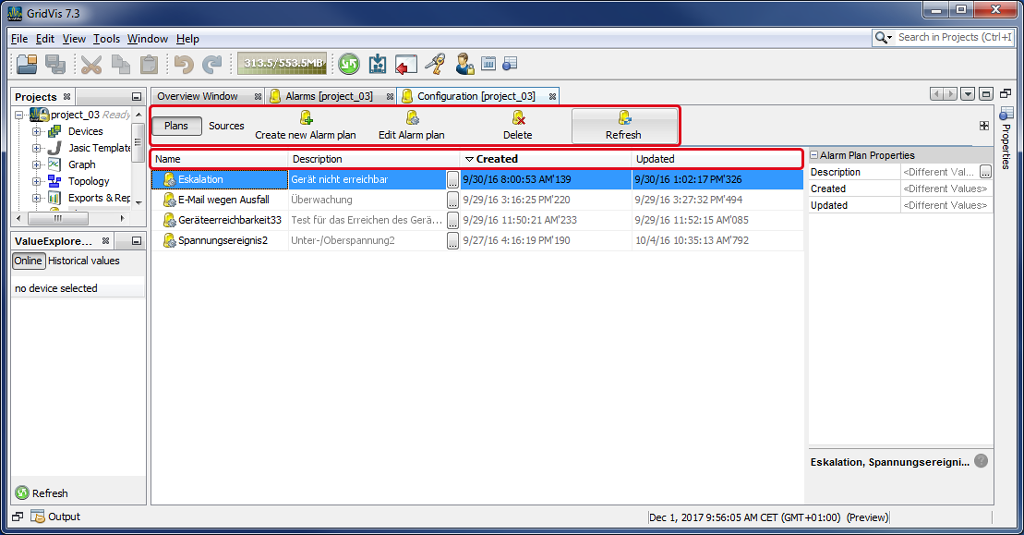Click the cut scissors icon in toolbar

coord(92,65)
